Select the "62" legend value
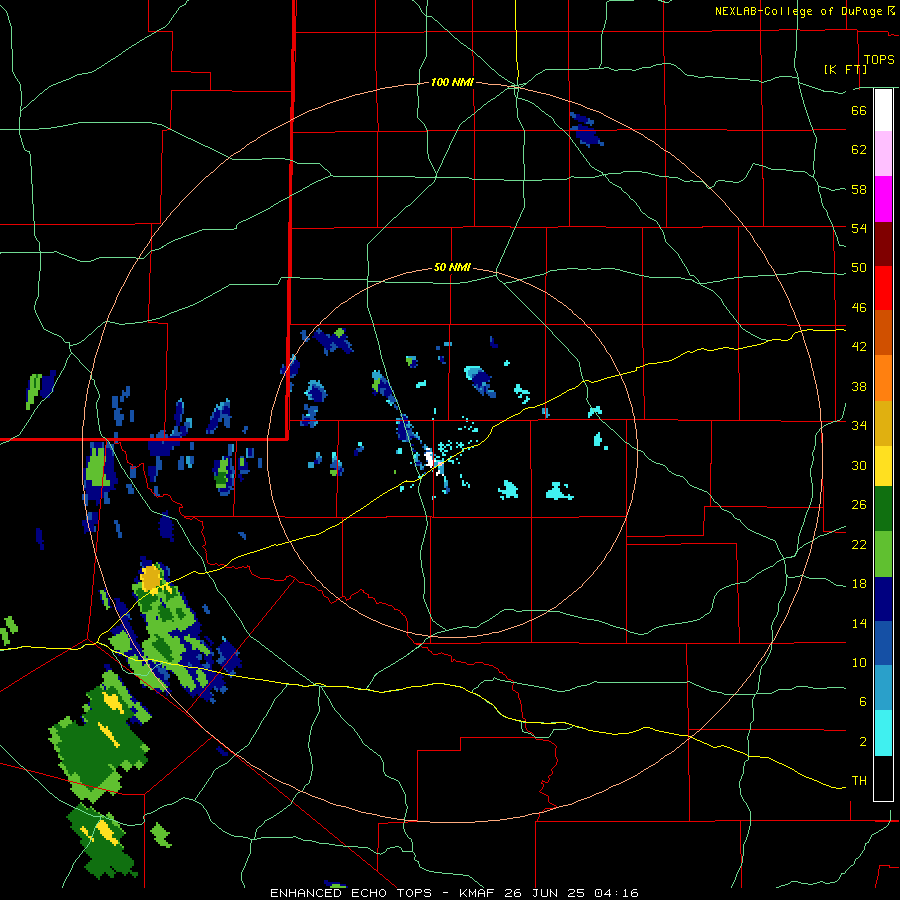Viewport: 900px width, 900px height. 859,149
